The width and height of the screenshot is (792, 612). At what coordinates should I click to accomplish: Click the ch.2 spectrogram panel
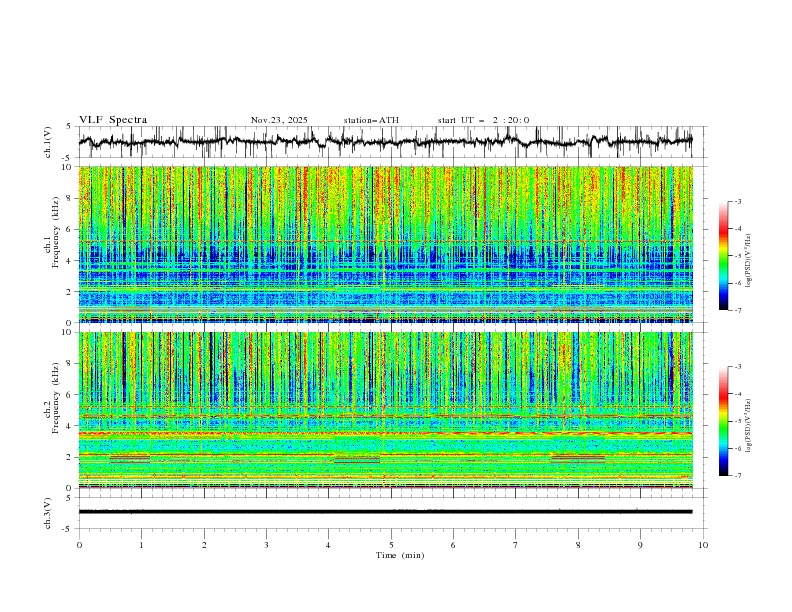tap(385, 410)
